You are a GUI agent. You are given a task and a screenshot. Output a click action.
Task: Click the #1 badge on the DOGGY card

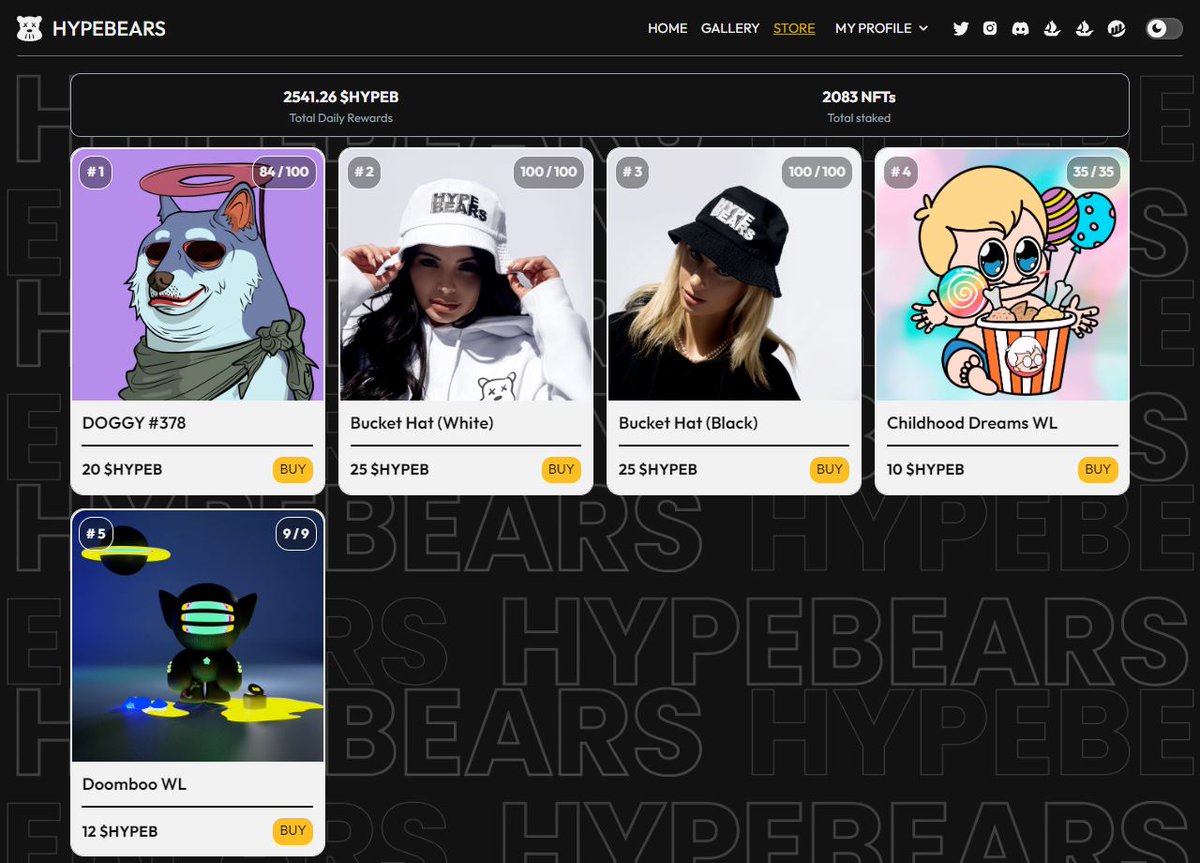click(x=95, y=172)
